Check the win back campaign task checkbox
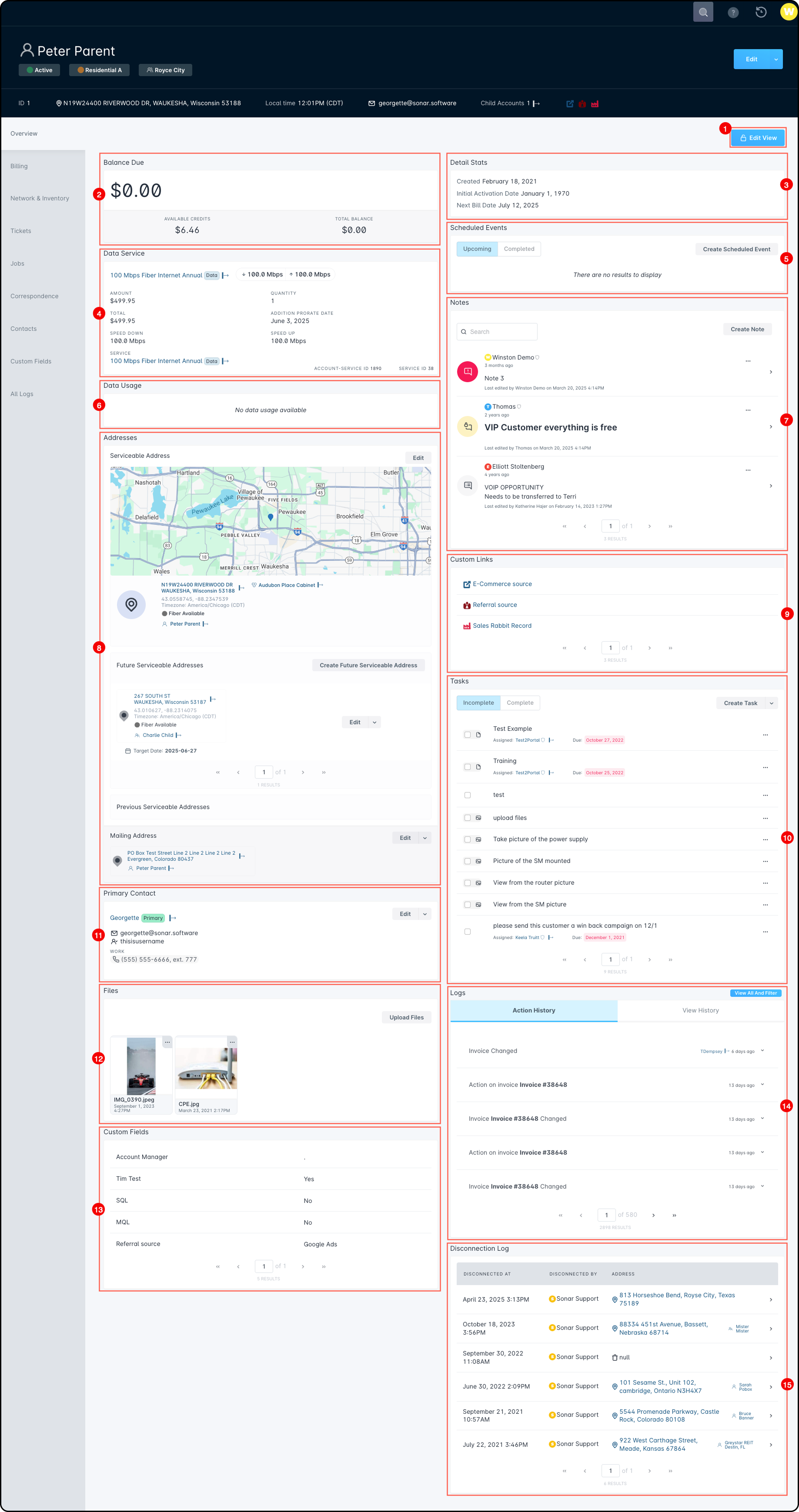Image resolution: width=799 pixels, height=1512 pixels. [x=467, y=932]
